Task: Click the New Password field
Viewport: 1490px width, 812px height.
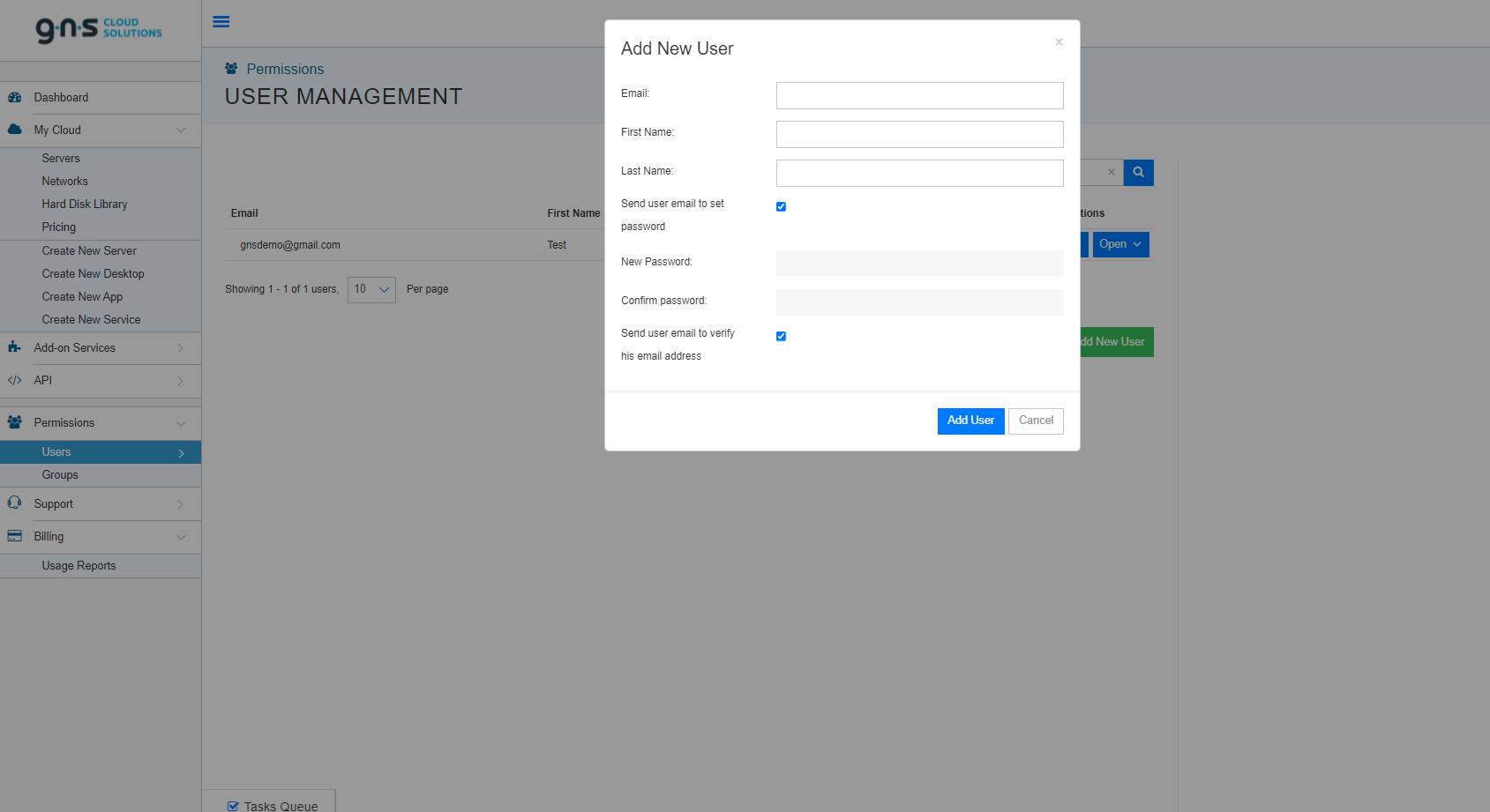Action: 919,264
